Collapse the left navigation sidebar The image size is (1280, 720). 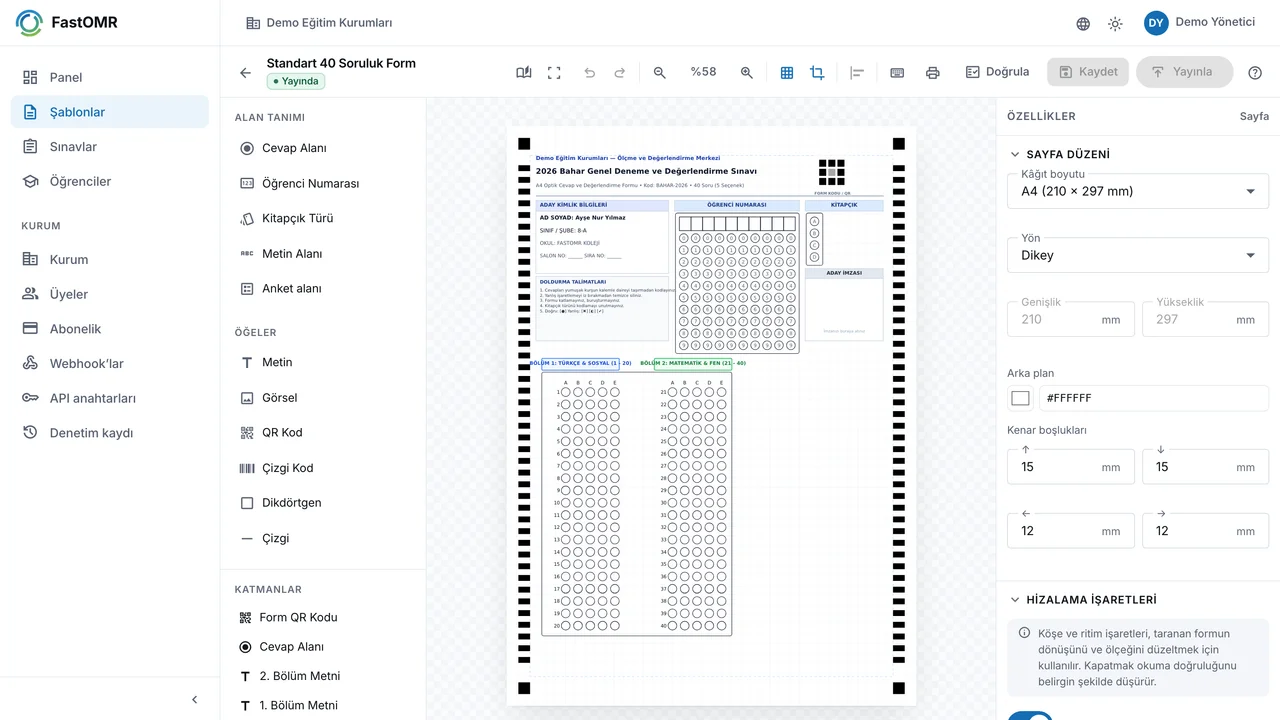(195, 700)
